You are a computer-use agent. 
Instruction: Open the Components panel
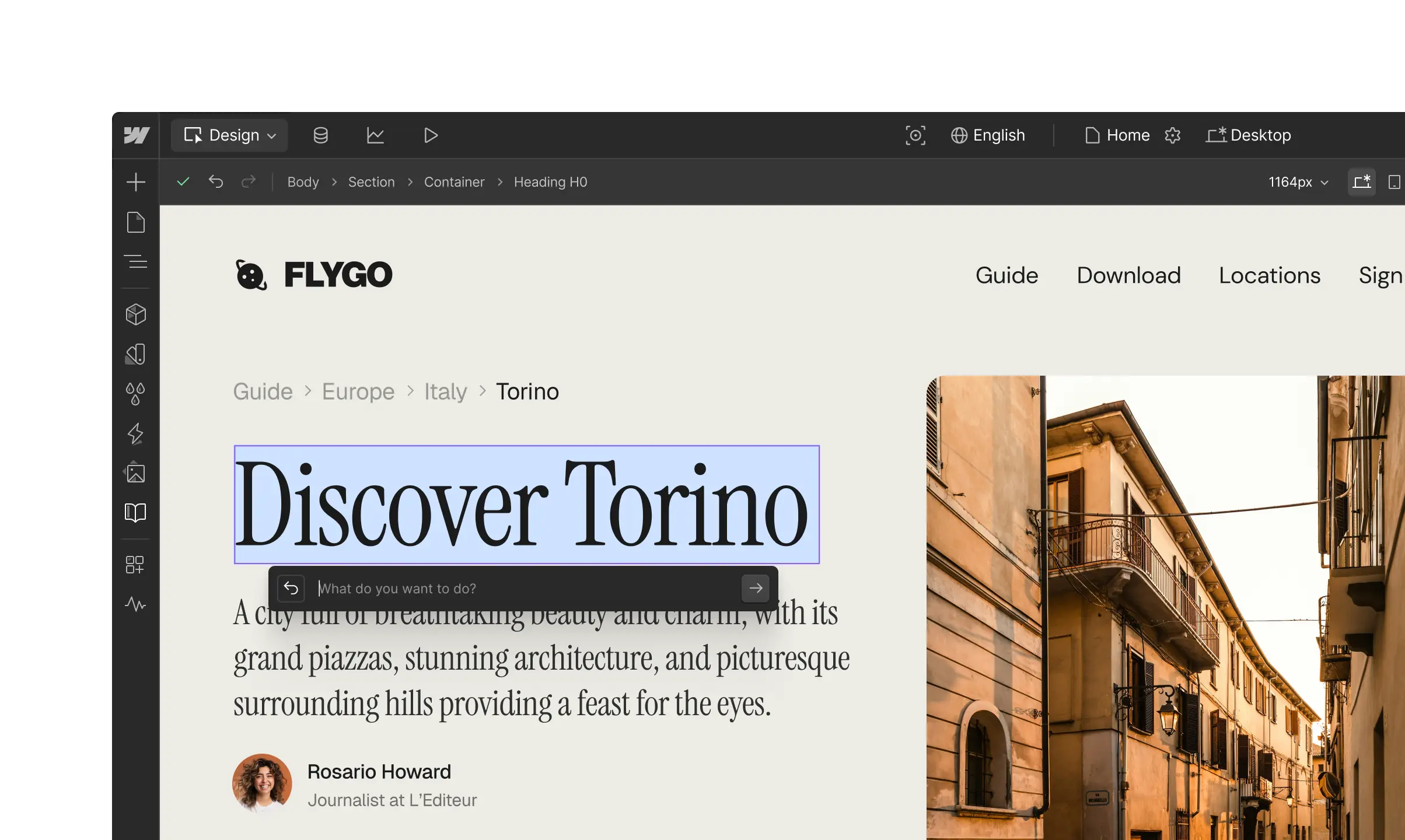coord(135,314)
